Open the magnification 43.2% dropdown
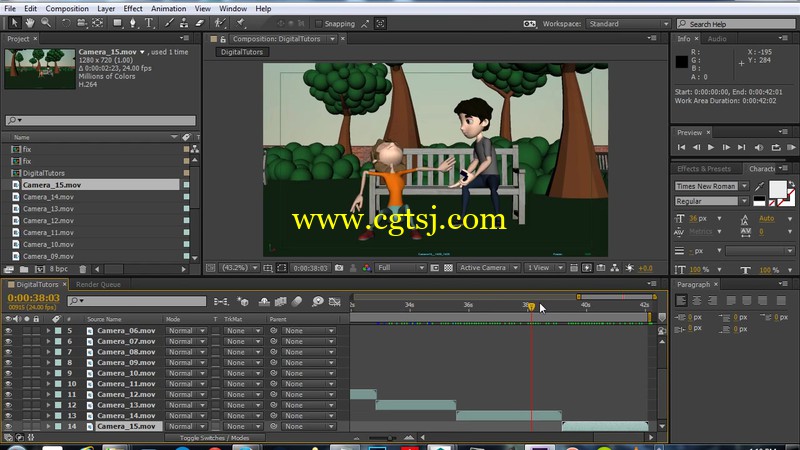The height and width of the screenshot is (450, 800). click(x=239, y=268)
